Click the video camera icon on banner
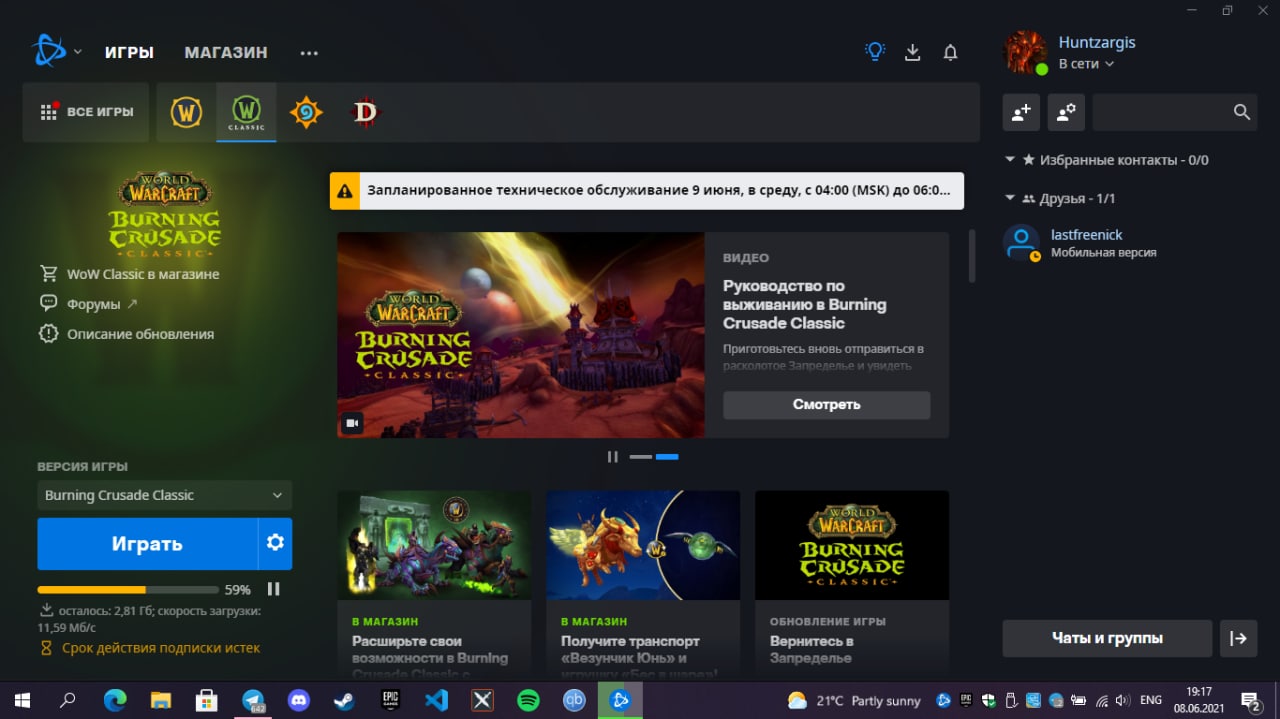Image resolution: width=1280 pixels, height=719 pixels. click(352, 423)
